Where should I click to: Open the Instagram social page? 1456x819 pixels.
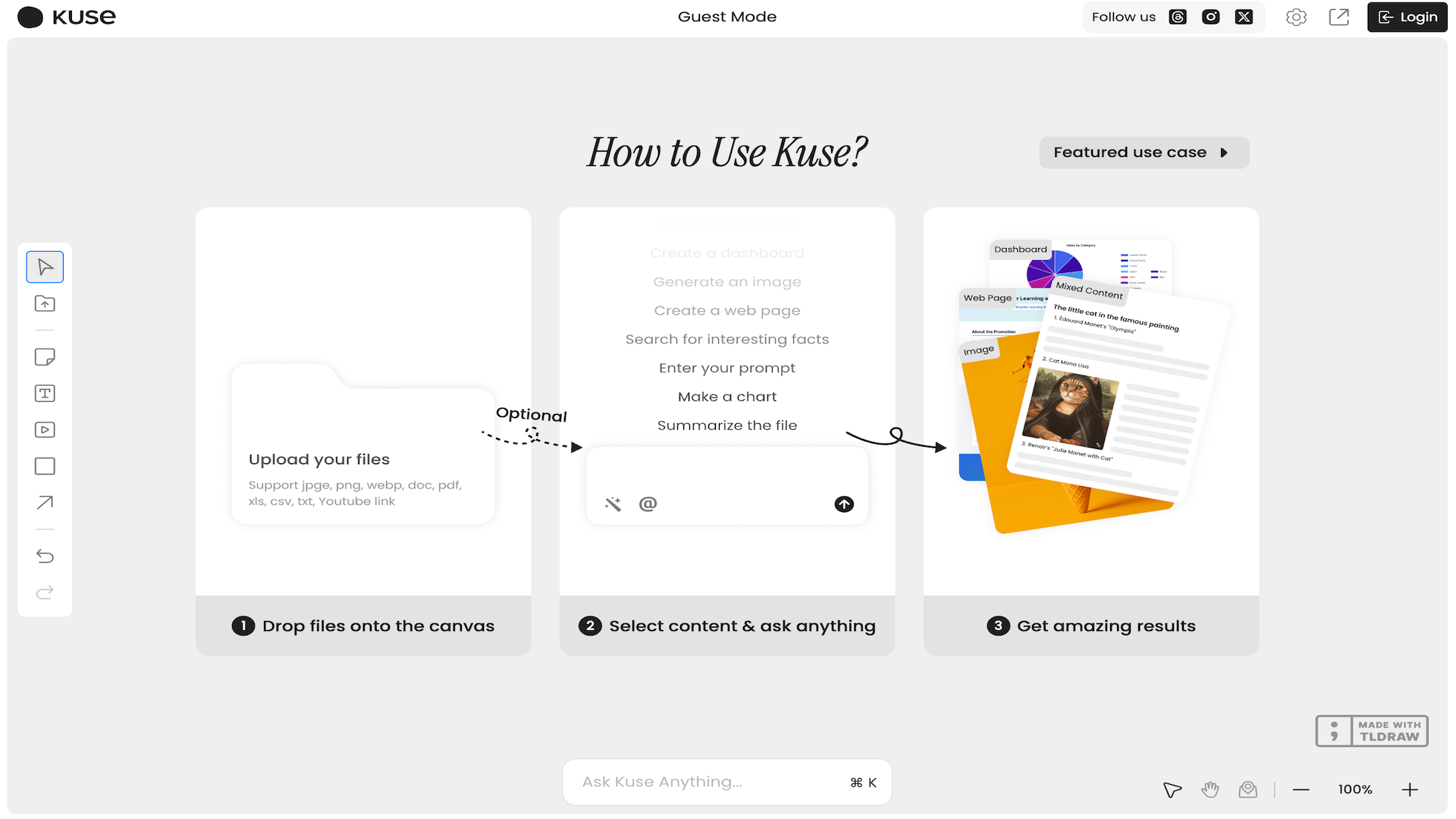[1210, 17]
